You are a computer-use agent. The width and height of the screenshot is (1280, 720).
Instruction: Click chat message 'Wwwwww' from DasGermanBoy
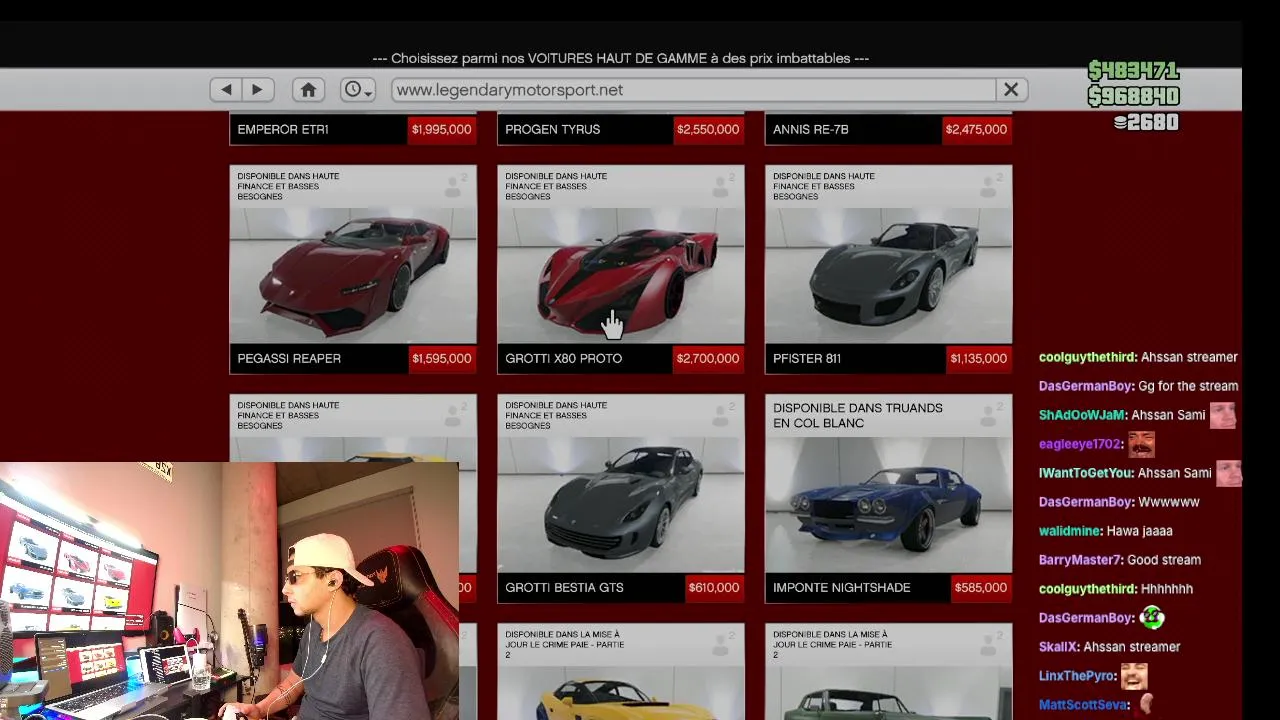1168,502
